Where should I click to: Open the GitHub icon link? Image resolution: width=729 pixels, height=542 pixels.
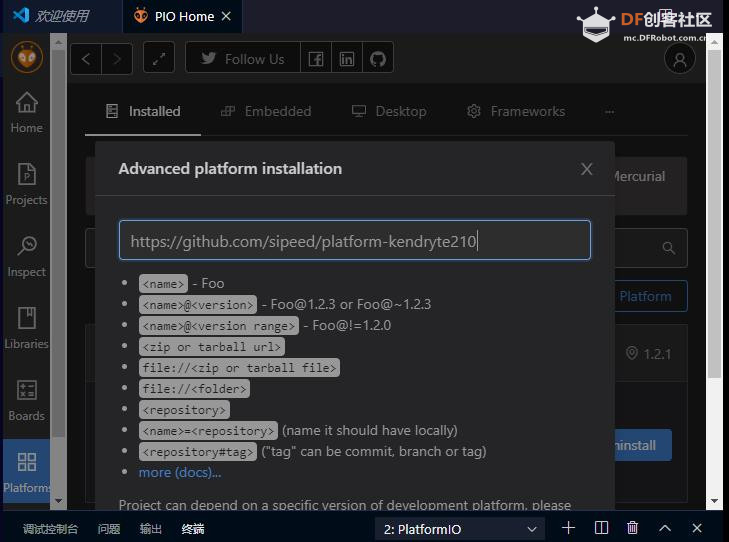click(378, 59)
